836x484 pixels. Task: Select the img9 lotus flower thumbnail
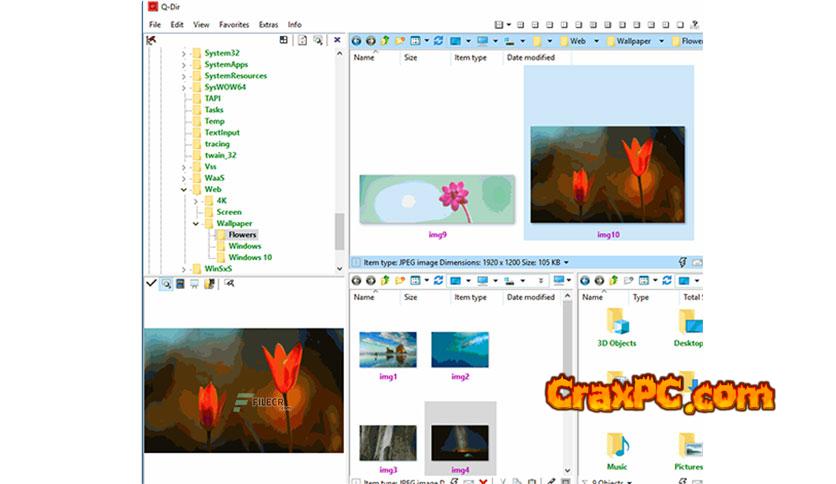pyautogui.click(x=437, y=199)
